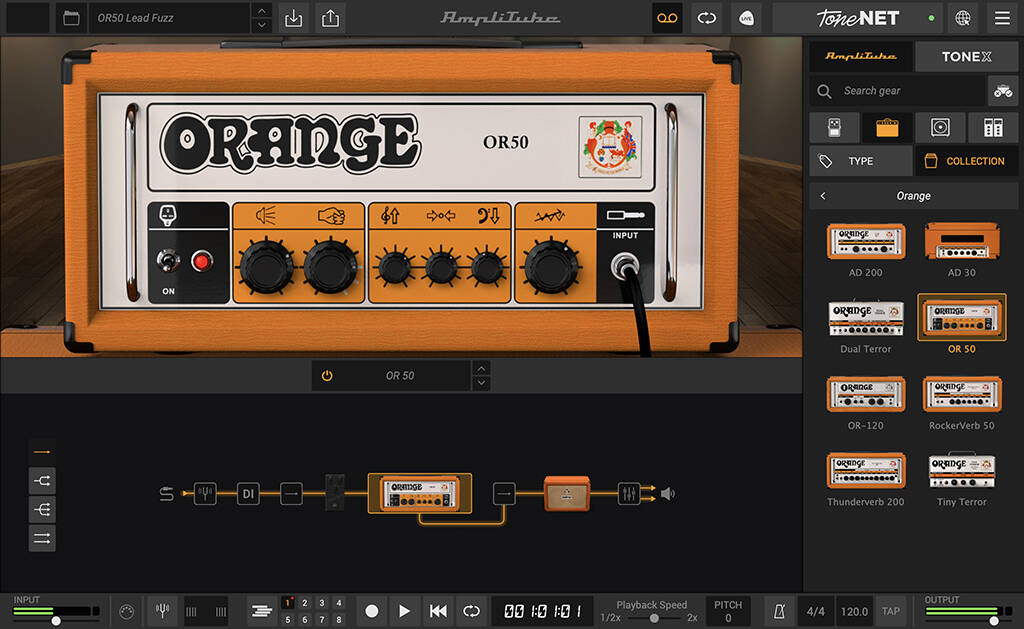The height and width of the screenshot is (629, 1024).
Task: Switch to the TYPE tab
Action: (860, 160)
